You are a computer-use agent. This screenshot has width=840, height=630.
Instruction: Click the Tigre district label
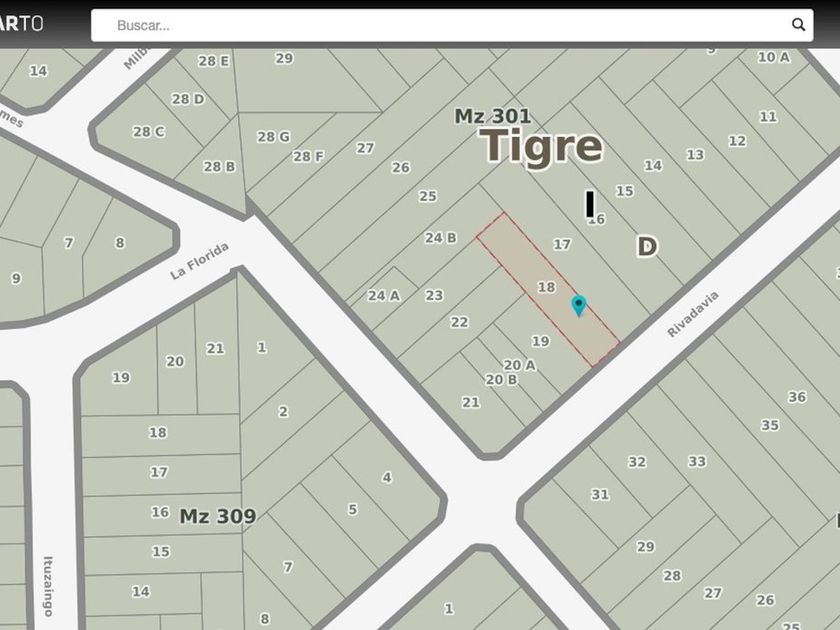(x=541, y=146)
